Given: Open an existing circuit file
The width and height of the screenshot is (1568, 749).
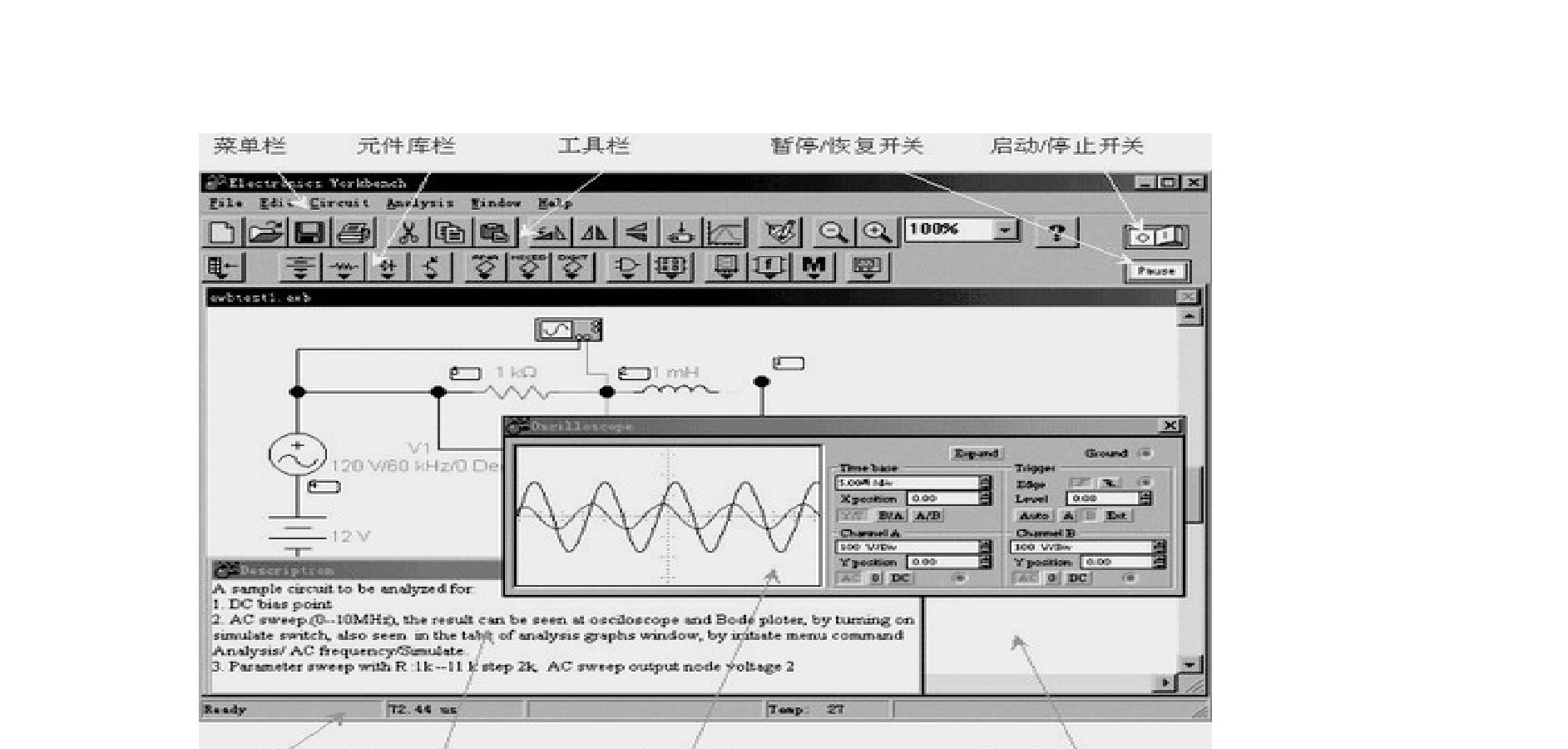Looking at the screenshot, I should point(266,232).
